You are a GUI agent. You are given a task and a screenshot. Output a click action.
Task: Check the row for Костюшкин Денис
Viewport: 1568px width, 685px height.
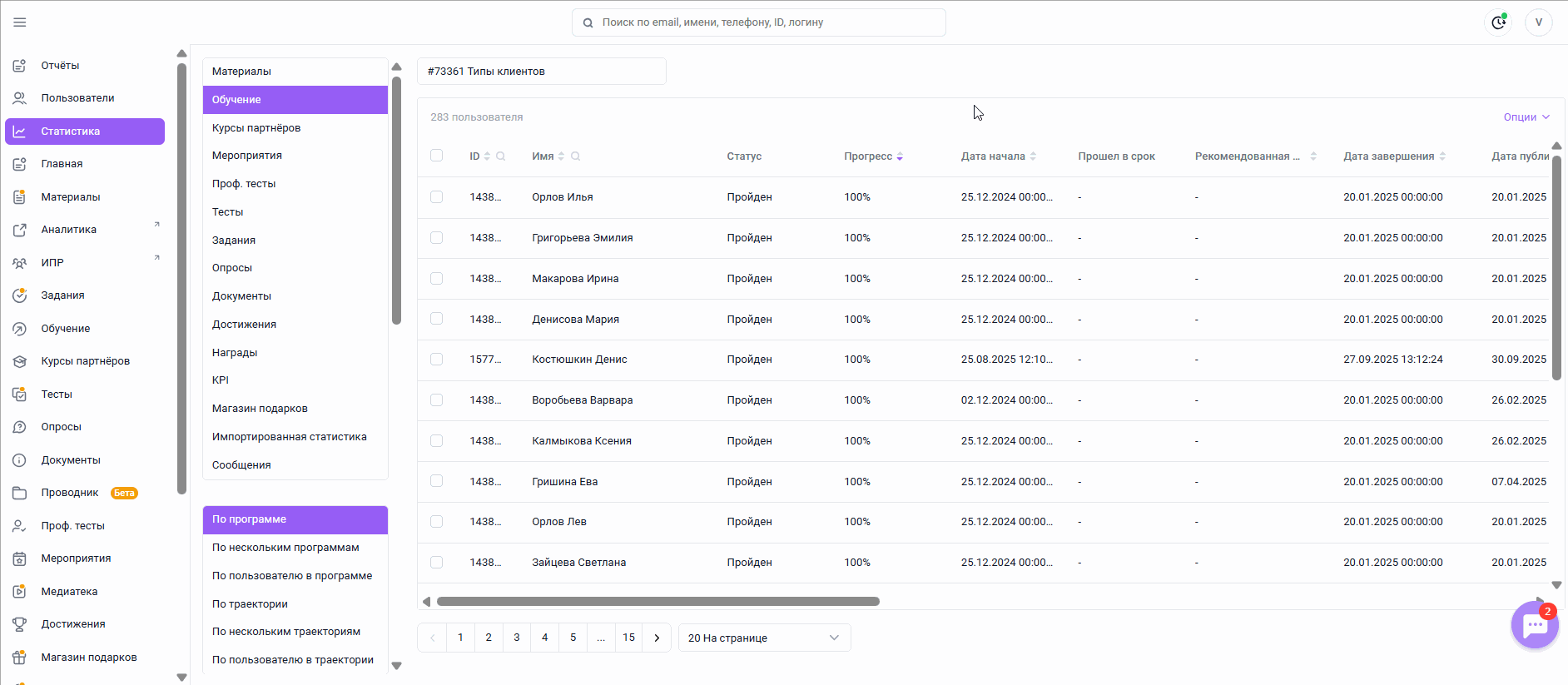pyautogui.click(x=436, y=360)
